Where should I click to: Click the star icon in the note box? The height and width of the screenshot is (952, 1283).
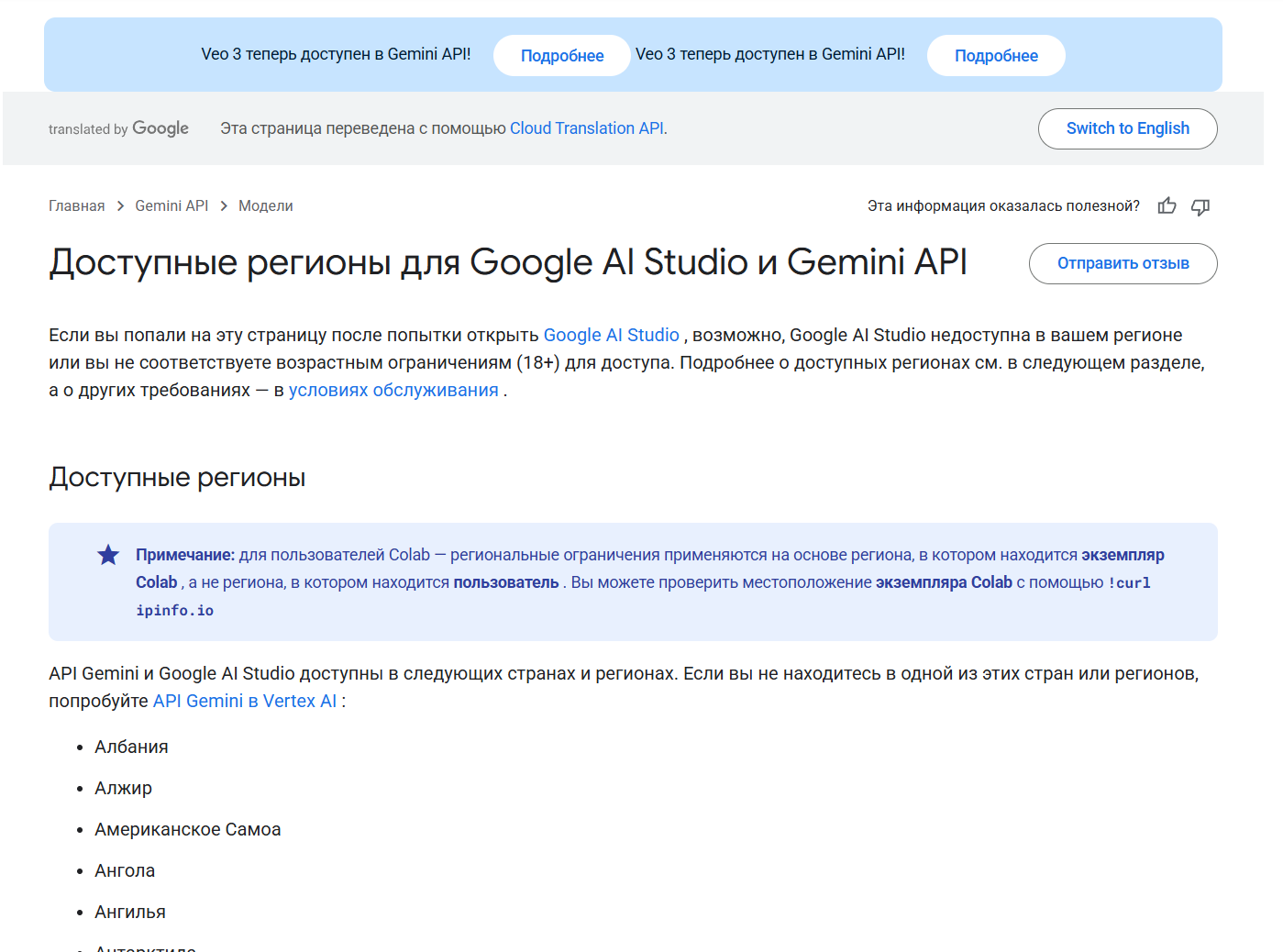(108, 555)
